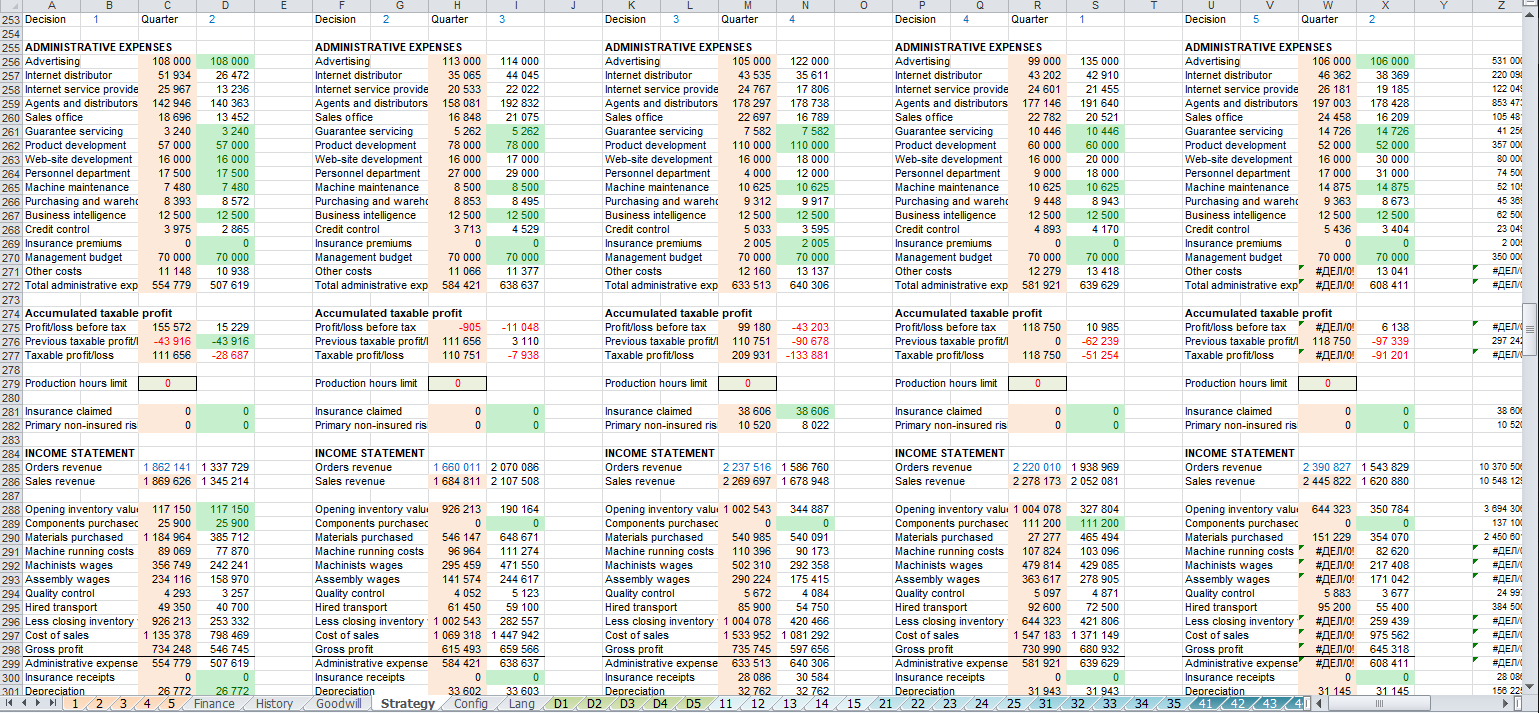Open sheet tab 25
1539x713 pixels.
click(1013, 704)
